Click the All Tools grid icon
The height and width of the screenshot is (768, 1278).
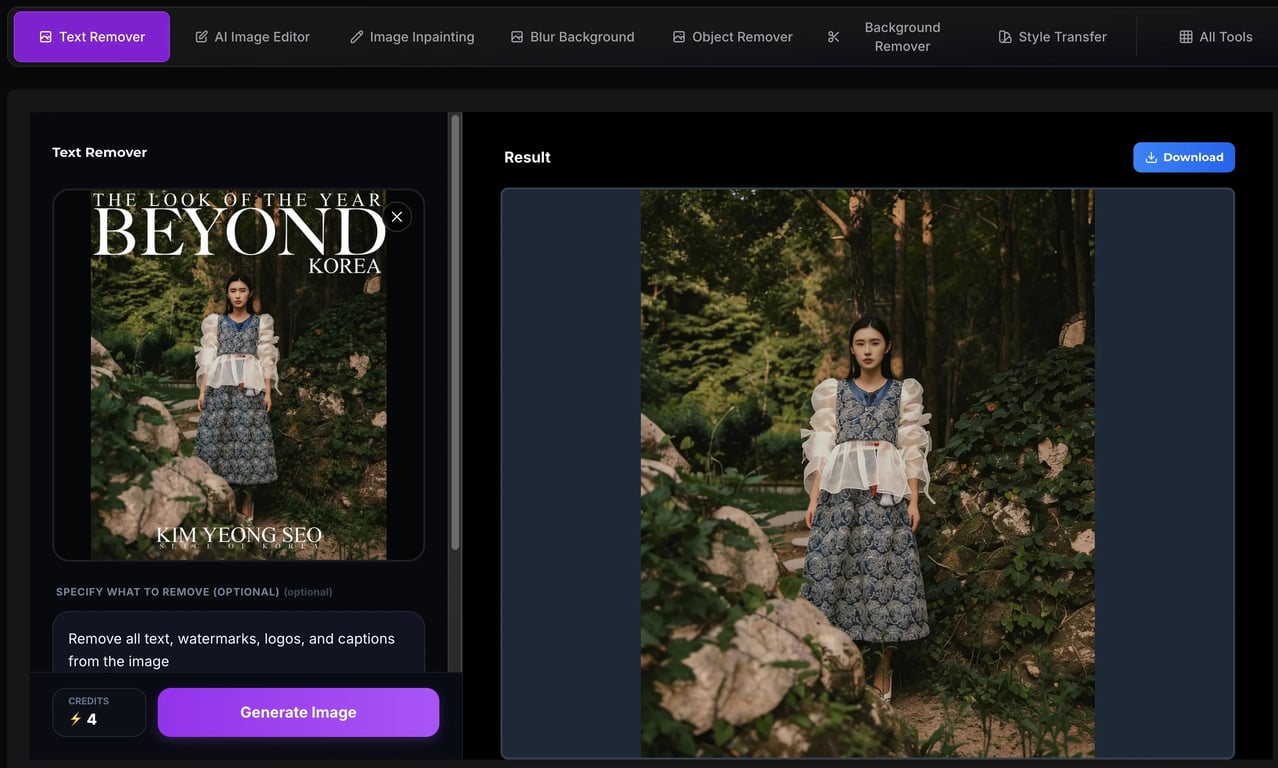click(x=1185, y=36)
